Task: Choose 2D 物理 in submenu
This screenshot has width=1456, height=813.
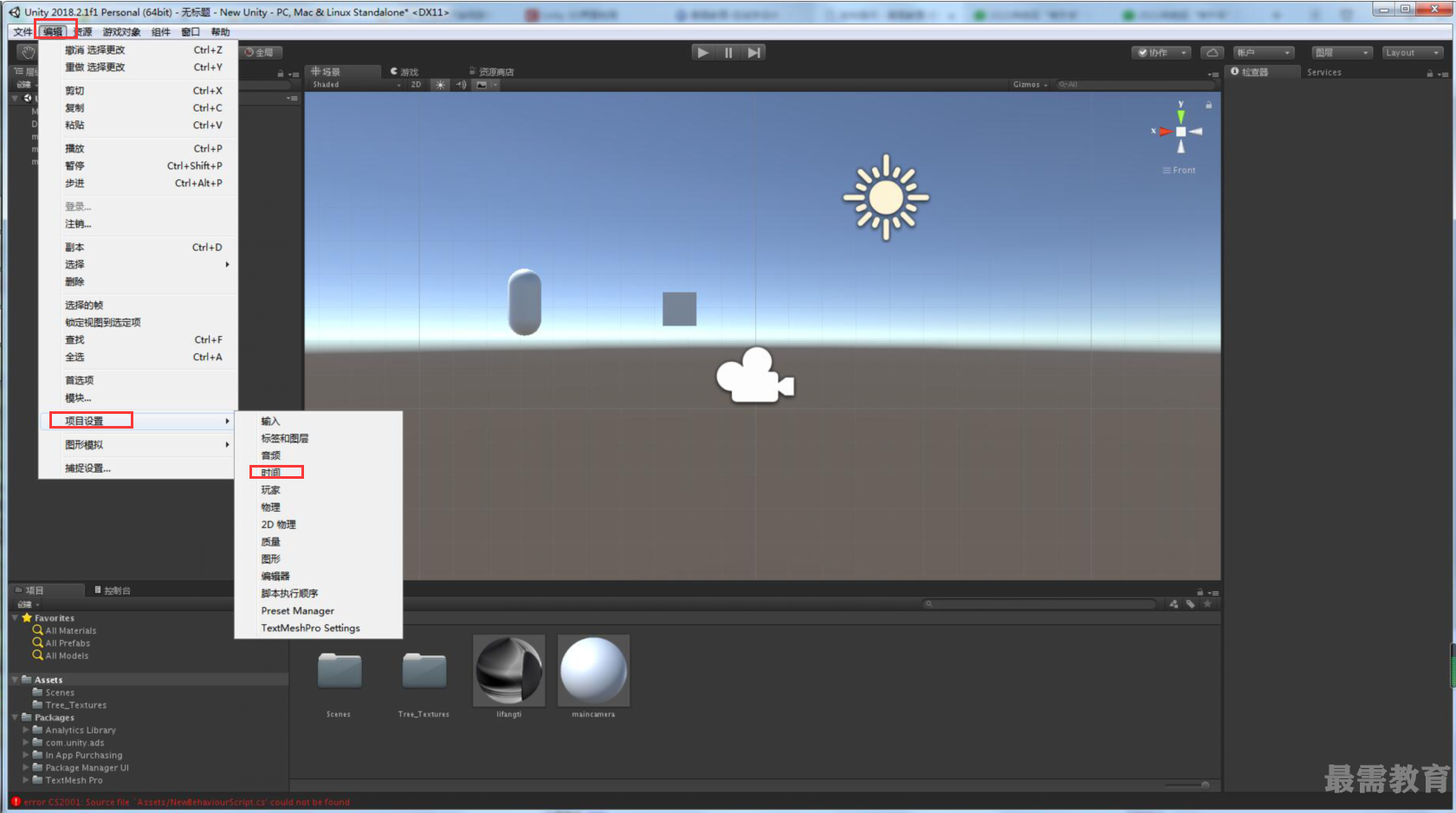Action: coord(319,525)
